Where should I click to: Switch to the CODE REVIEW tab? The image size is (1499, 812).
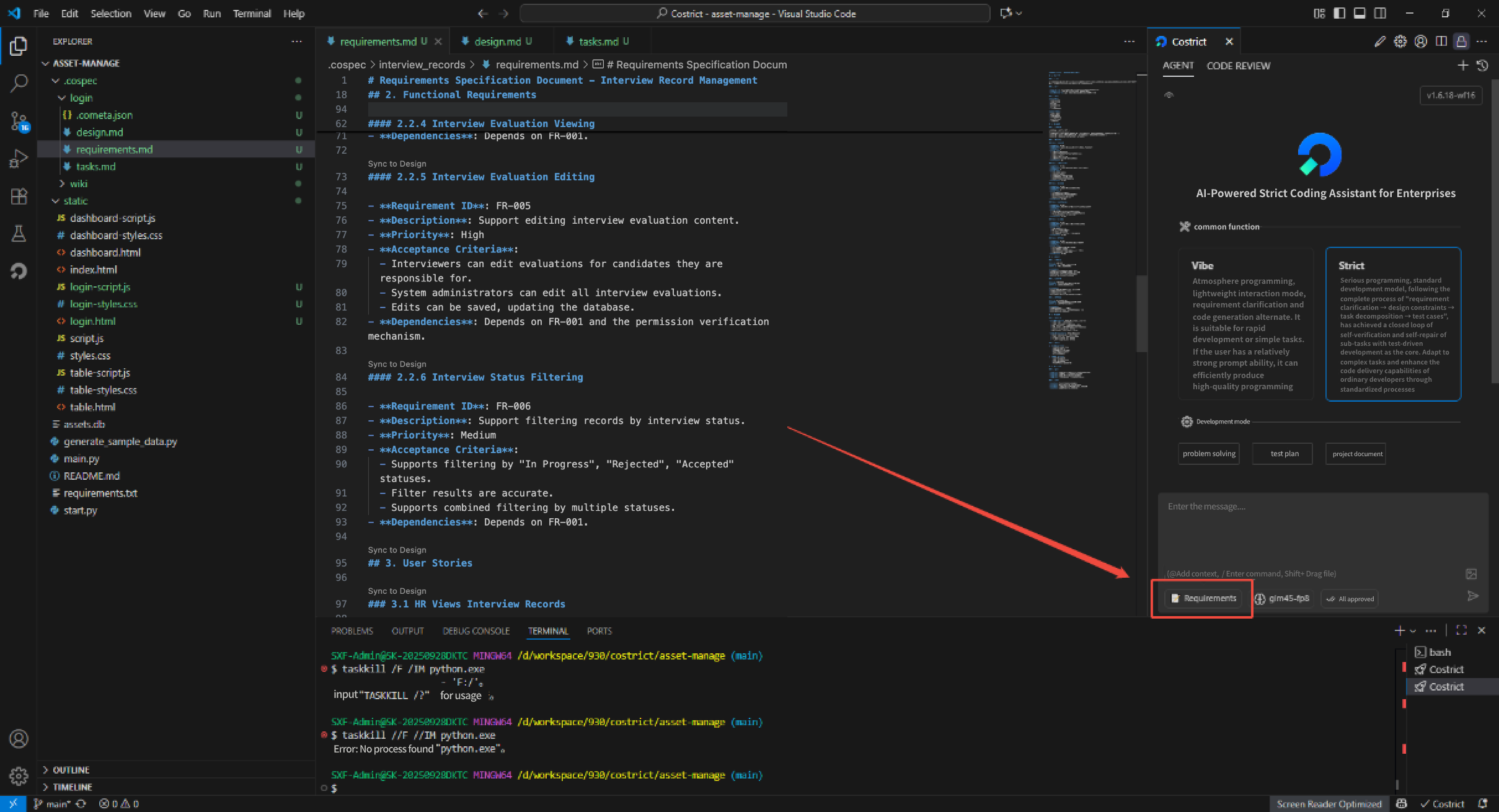tap(1238, 66)
